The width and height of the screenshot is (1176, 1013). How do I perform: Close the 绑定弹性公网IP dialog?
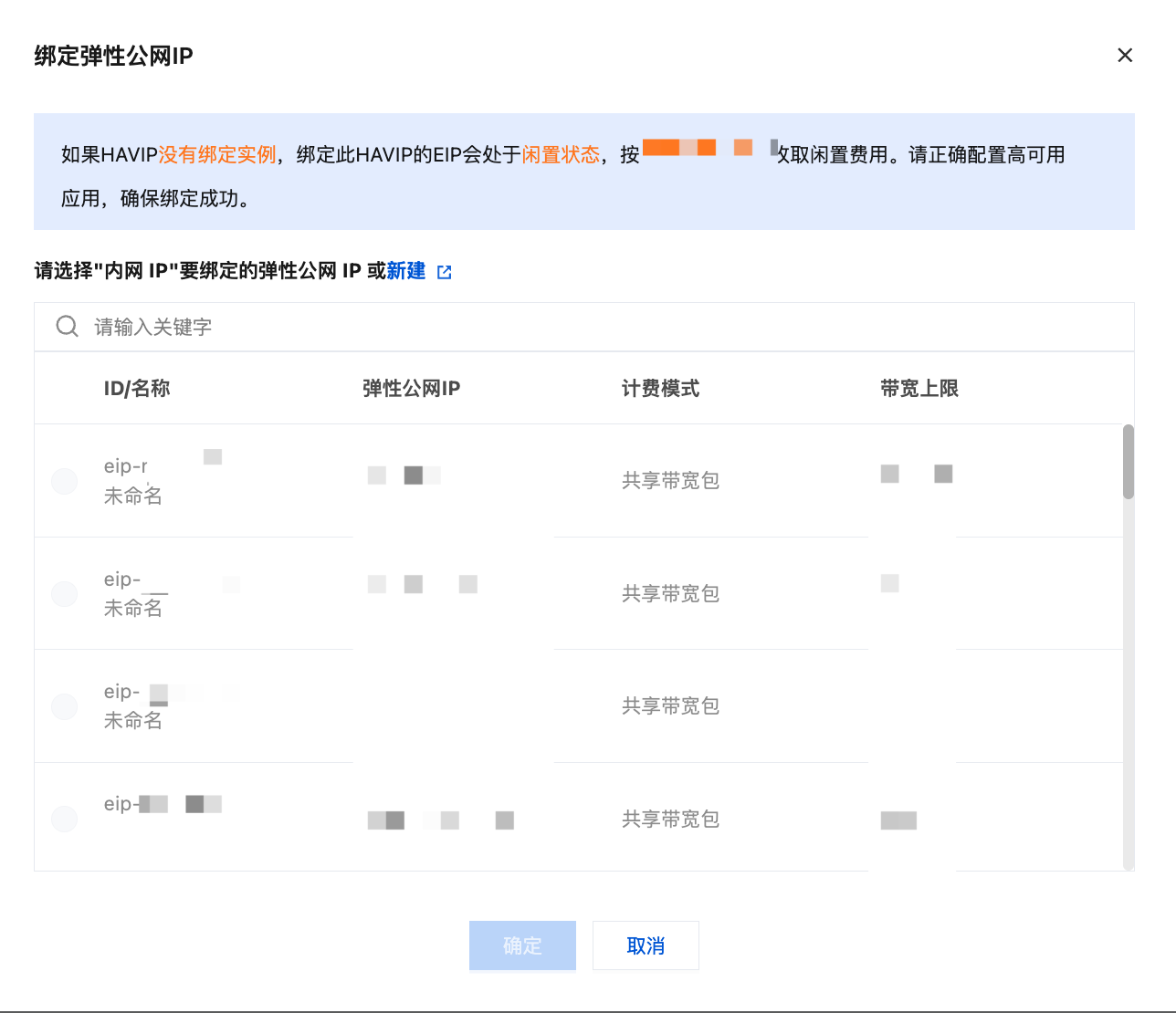click(x=1125, y=56)
